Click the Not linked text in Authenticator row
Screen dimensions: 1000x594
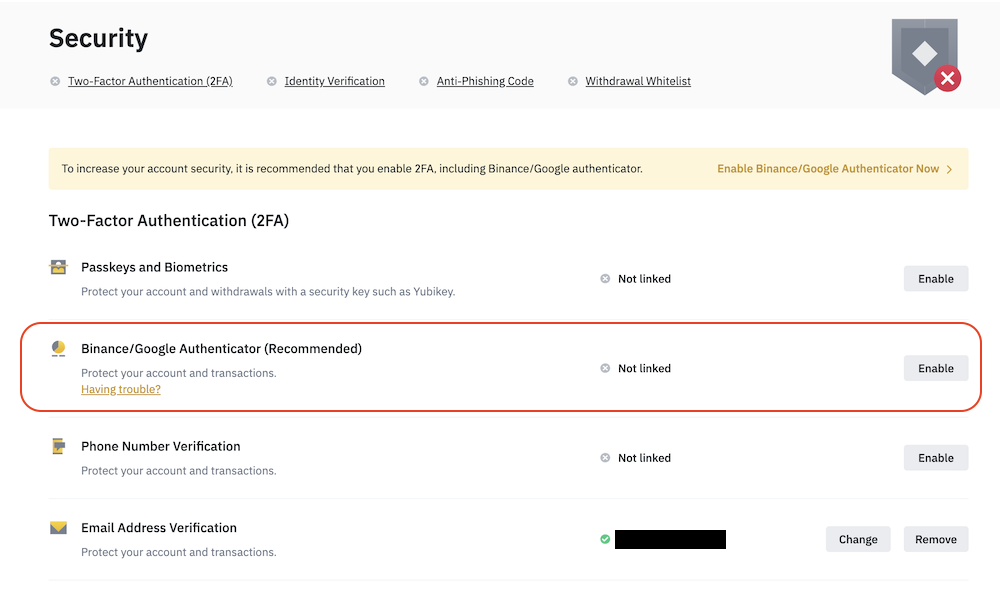click(x=644, y=368)
